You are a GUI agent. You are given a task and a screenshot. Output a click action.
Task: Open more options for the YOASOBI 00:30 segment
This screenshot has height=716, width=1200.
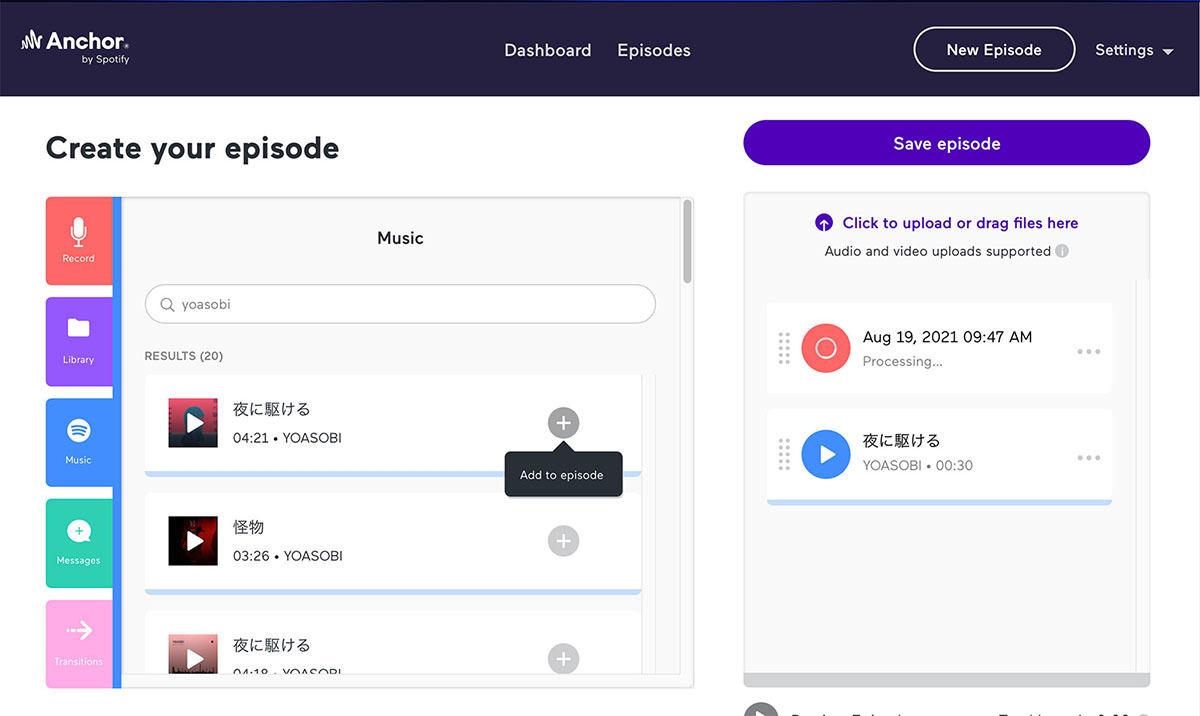(1089, 458)
